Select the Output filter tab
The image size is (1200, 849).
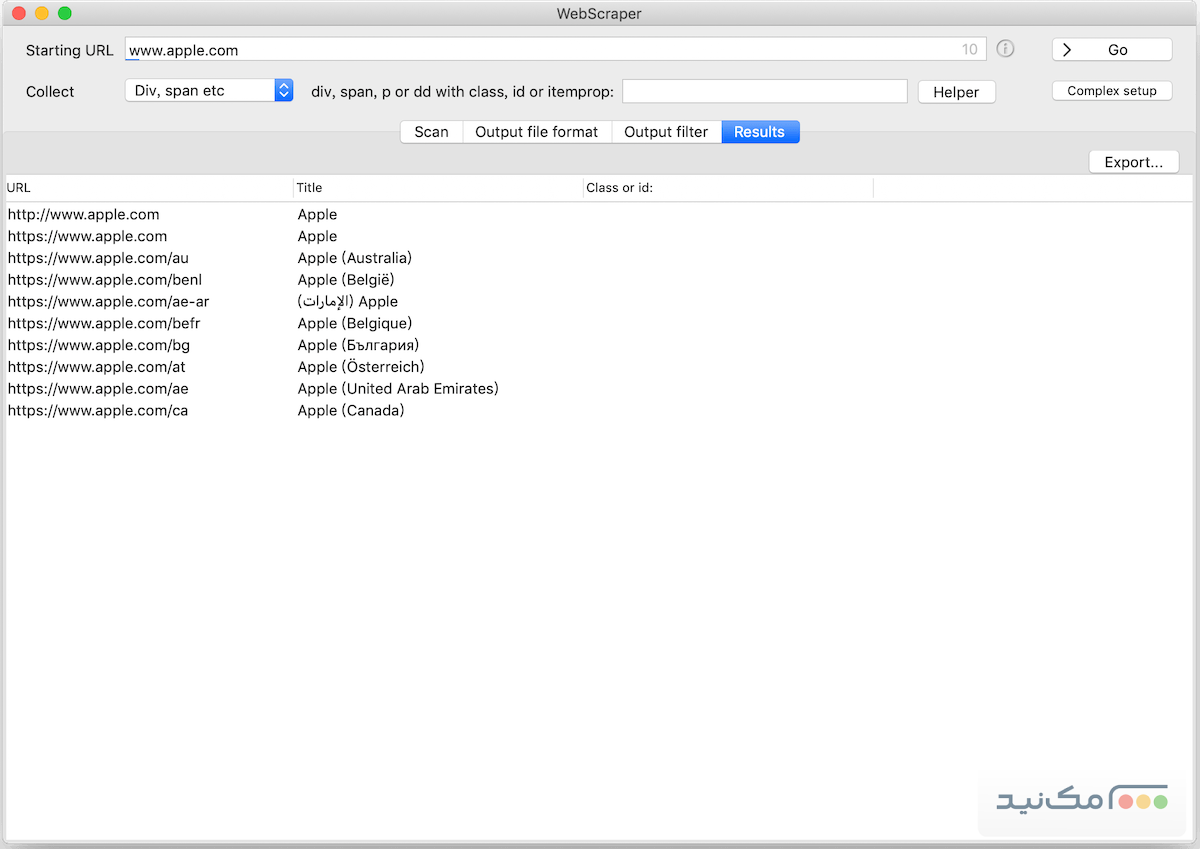tap(665, 132)
